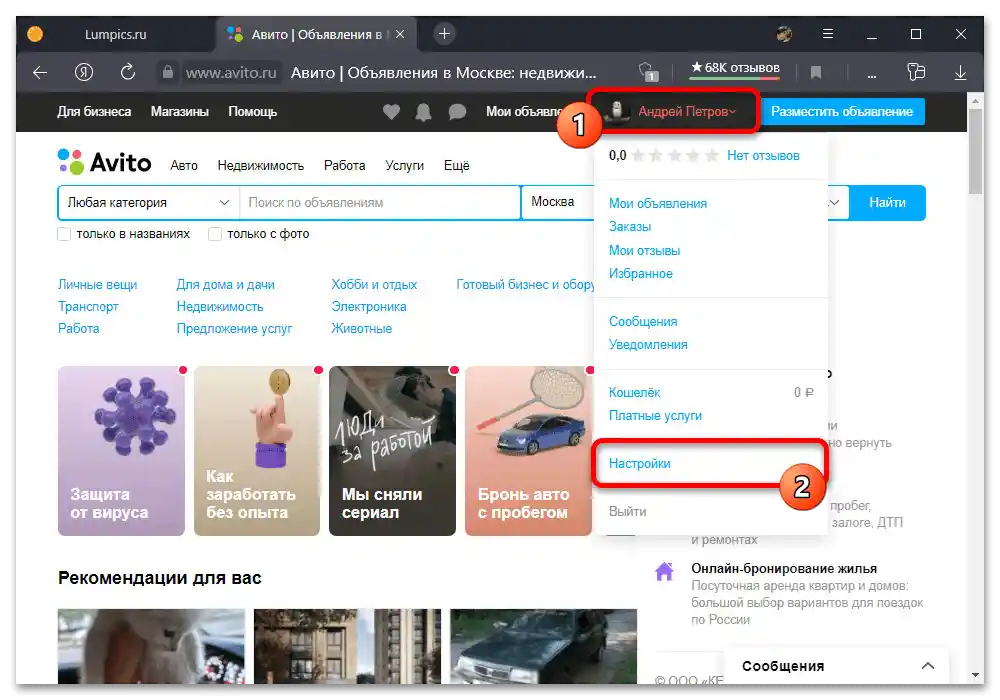This screenshot has height=700, width=1000.
Task: Select Мои объявления in profile menu
Action: click(658, 204)
